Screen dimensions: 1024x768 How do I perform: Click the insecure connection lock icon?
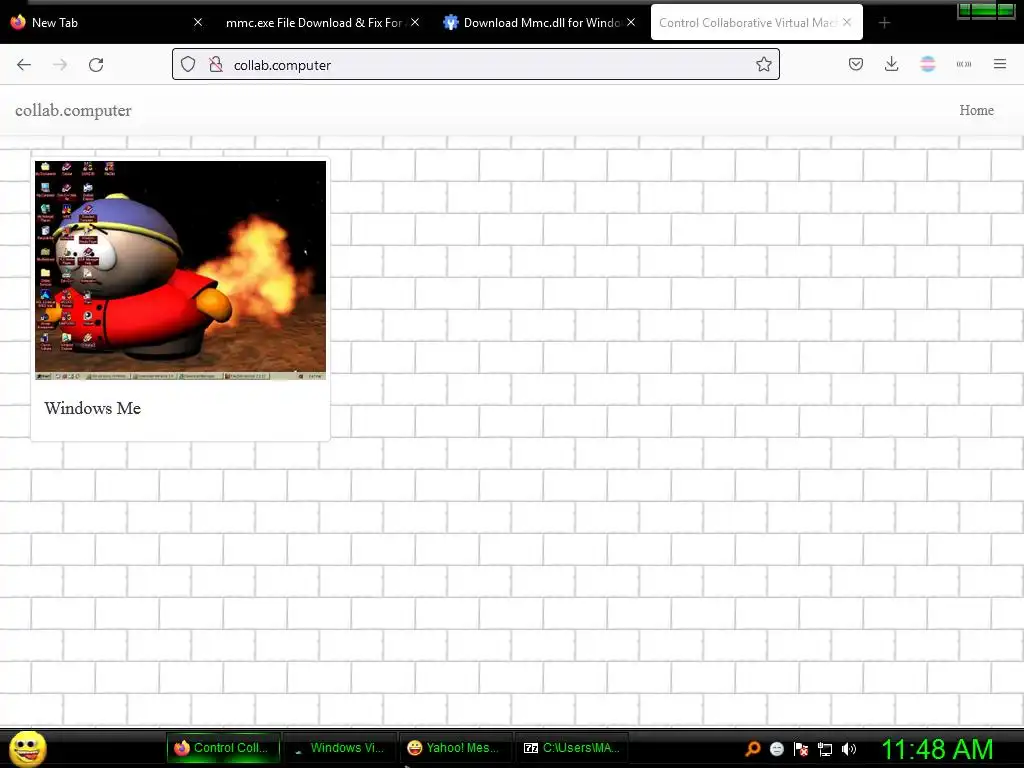pyautogui.click(x=216, y=64)
